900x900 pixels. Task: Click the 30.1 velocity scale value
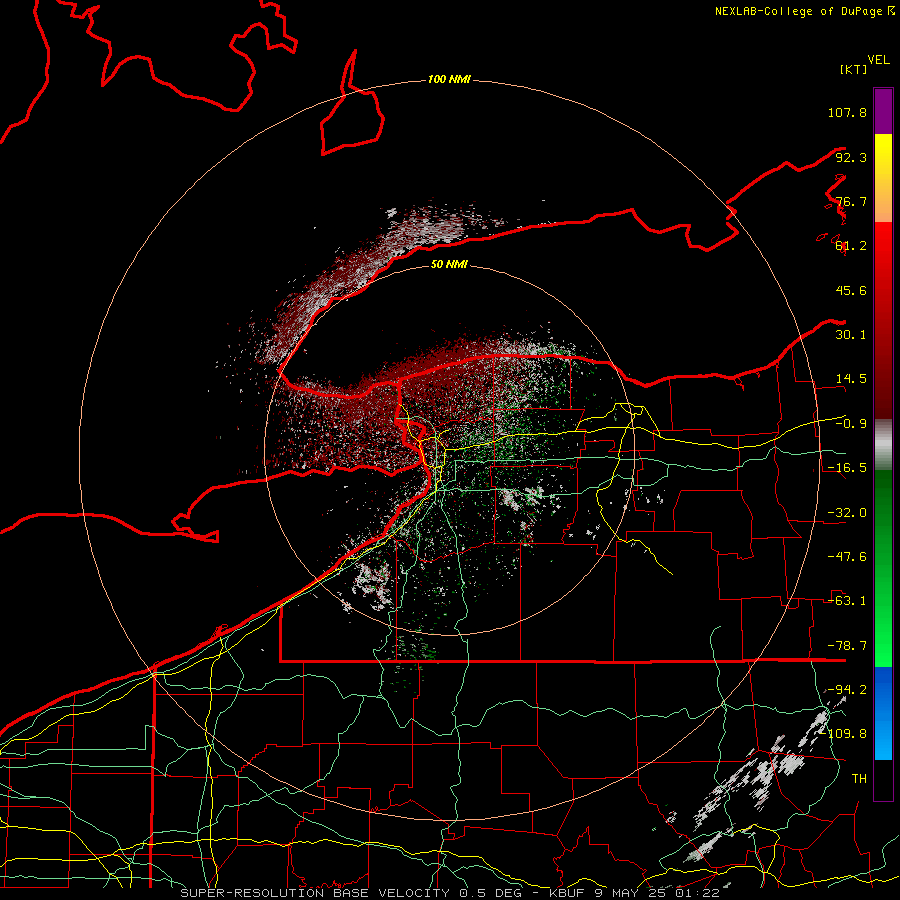pyautogui.click(x=851, y=335)
